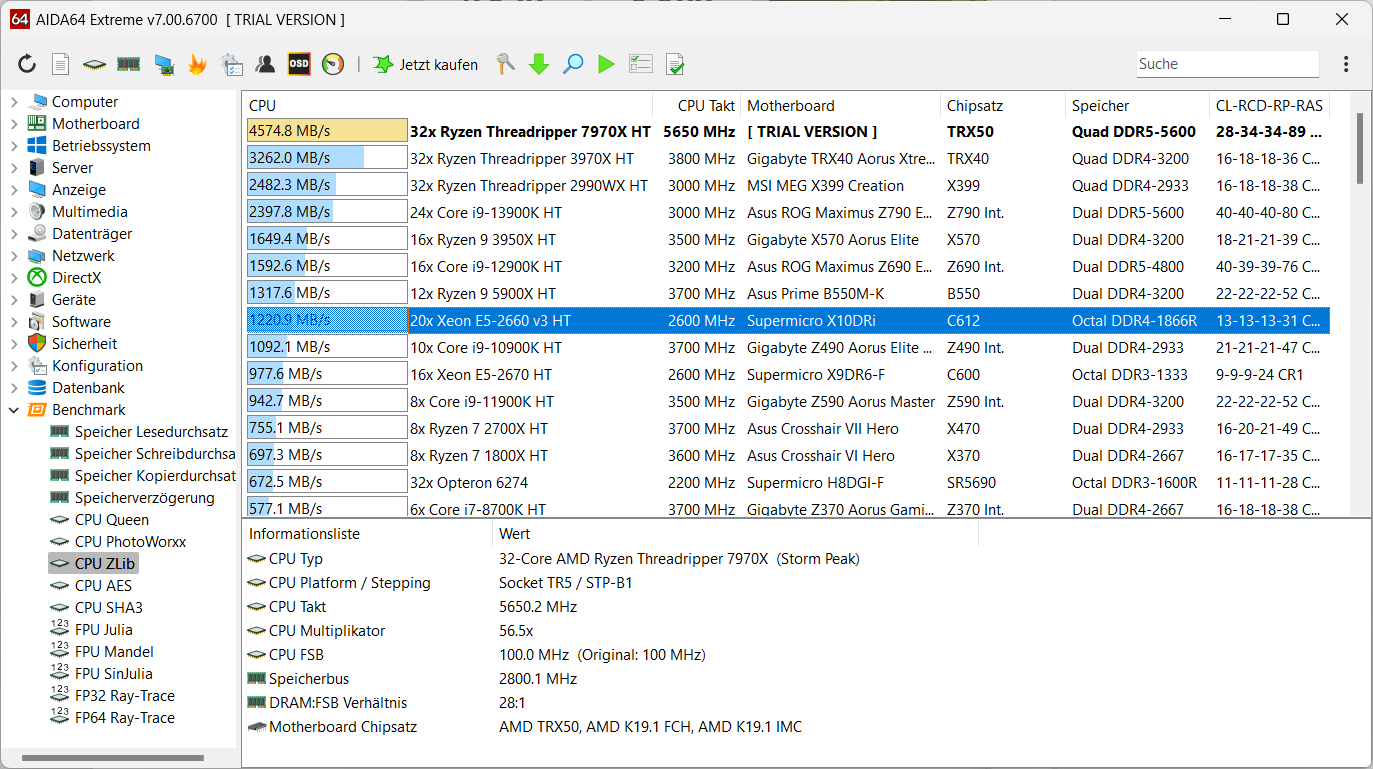Click the user silhouette toolbar icon
This screenshot has height=769, width=1373.
pyautogui.click(x=265, y=64)
